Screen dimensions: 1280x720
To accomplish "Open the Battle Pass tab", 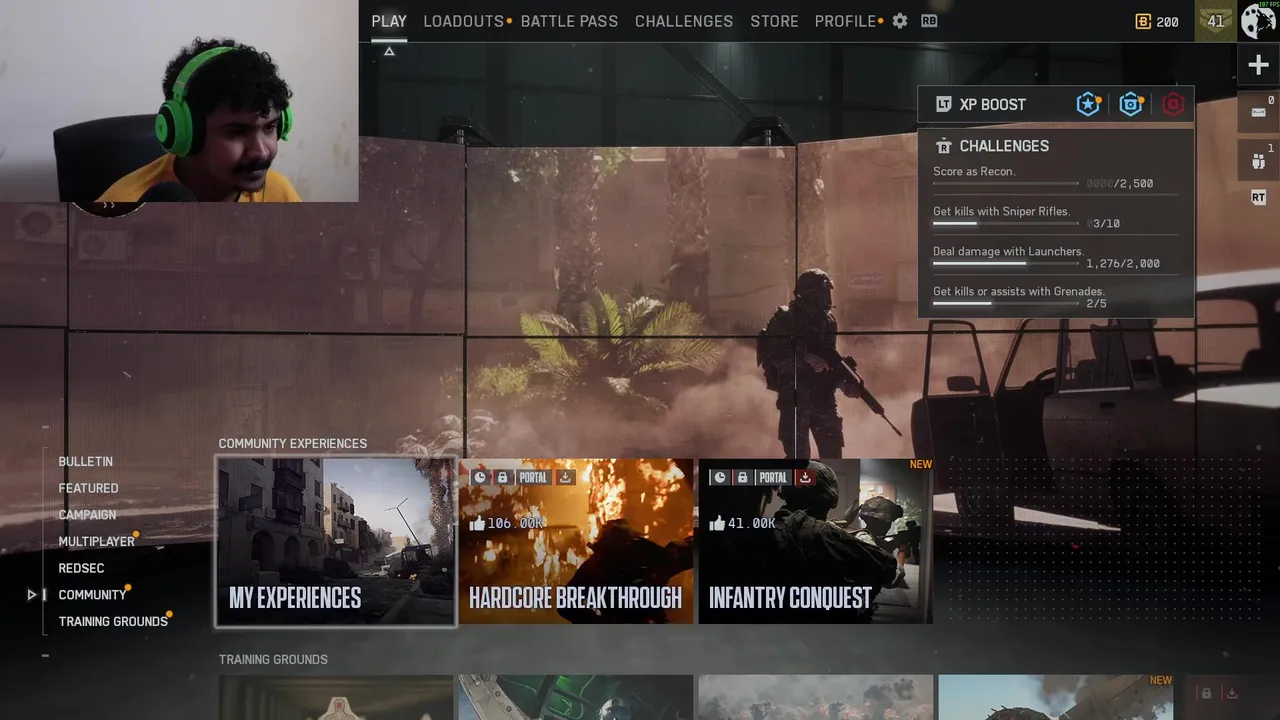I will pos(569,21).
